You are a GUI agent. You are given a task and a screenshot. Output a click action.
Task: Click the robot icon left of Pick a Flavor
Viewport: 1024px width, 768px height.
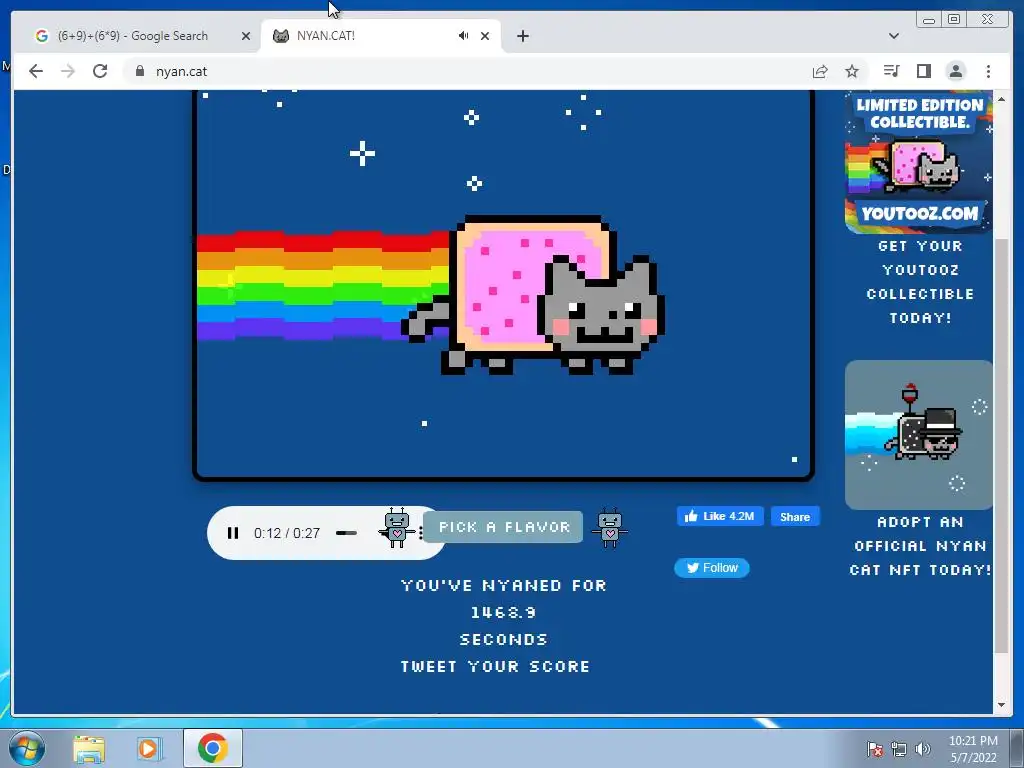(x=396, y=527)
